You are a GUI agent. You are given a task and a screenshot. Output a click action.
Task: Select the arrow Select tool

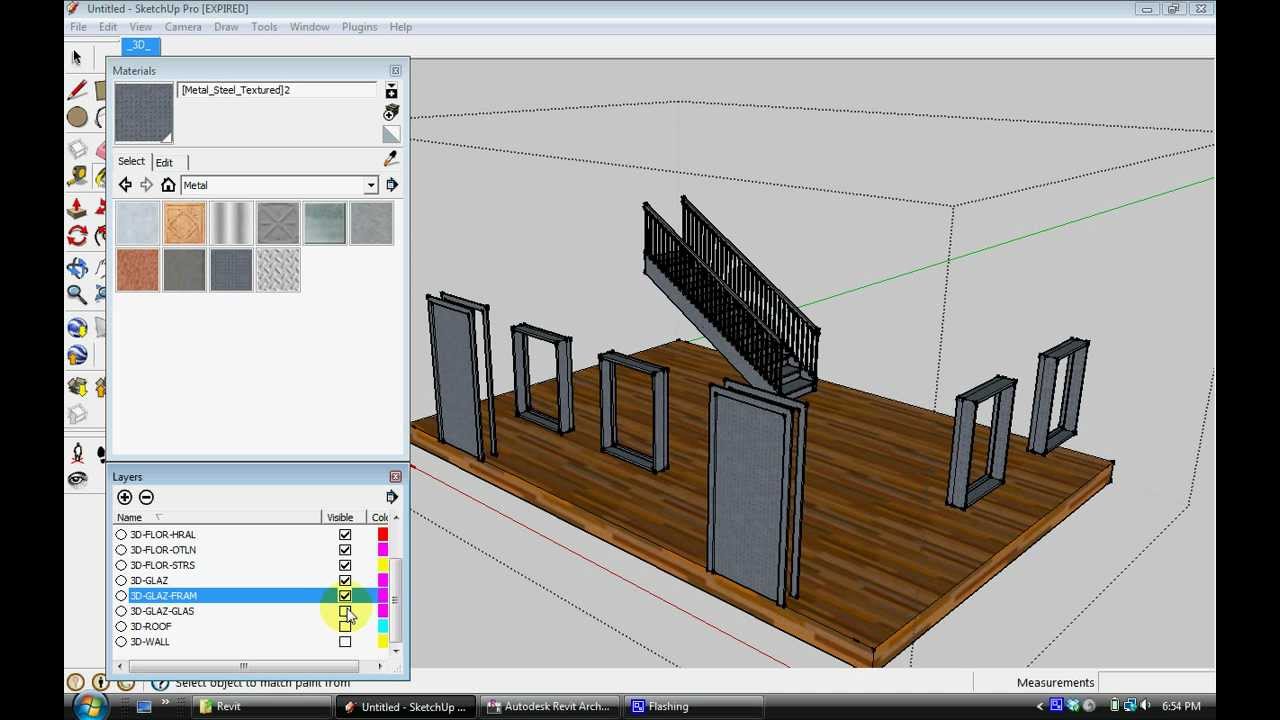click(x=76, y=58)
